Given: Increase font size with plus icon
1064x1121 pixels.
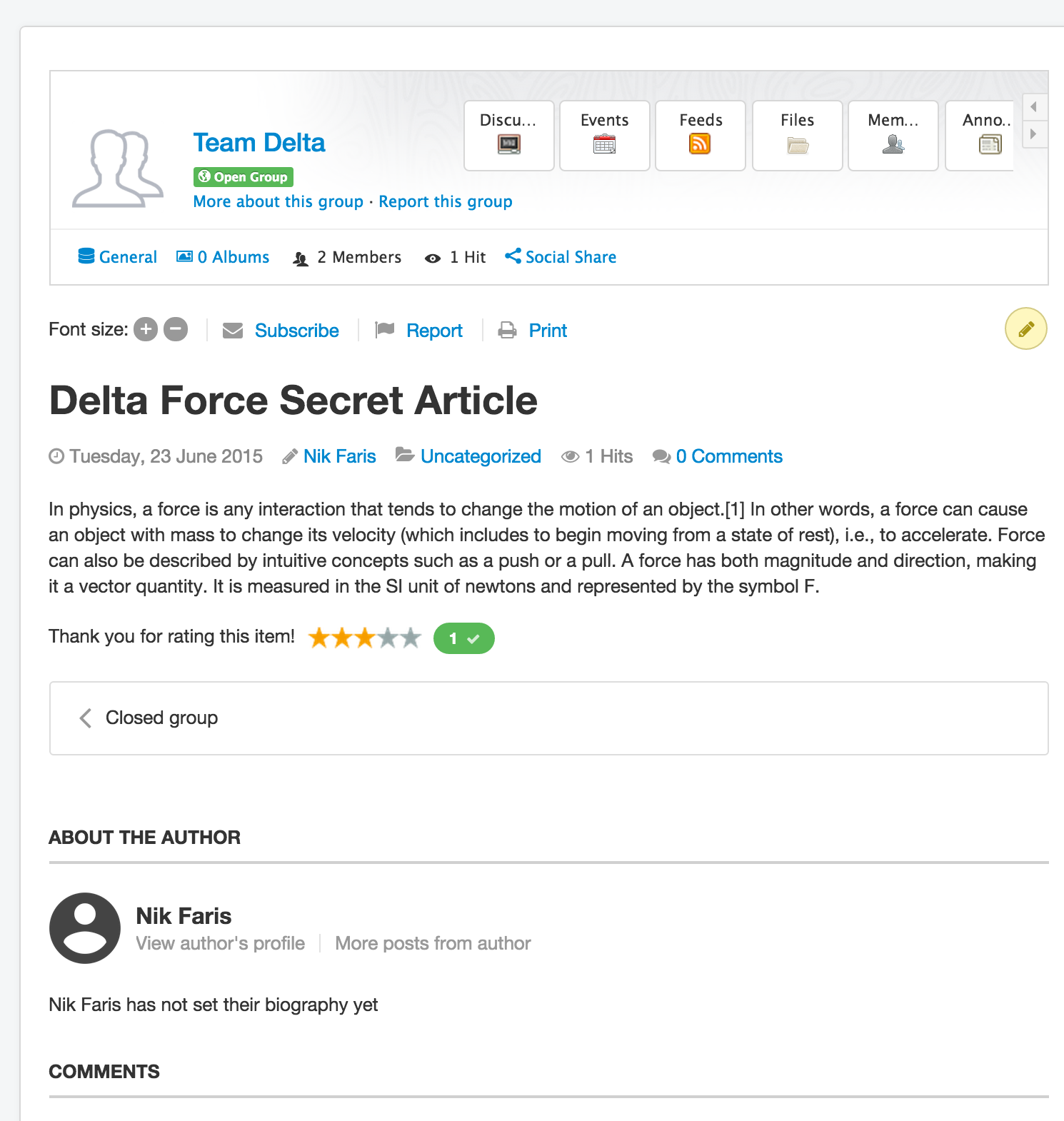Looking at the screenshot, I should (x=146, y=329).
